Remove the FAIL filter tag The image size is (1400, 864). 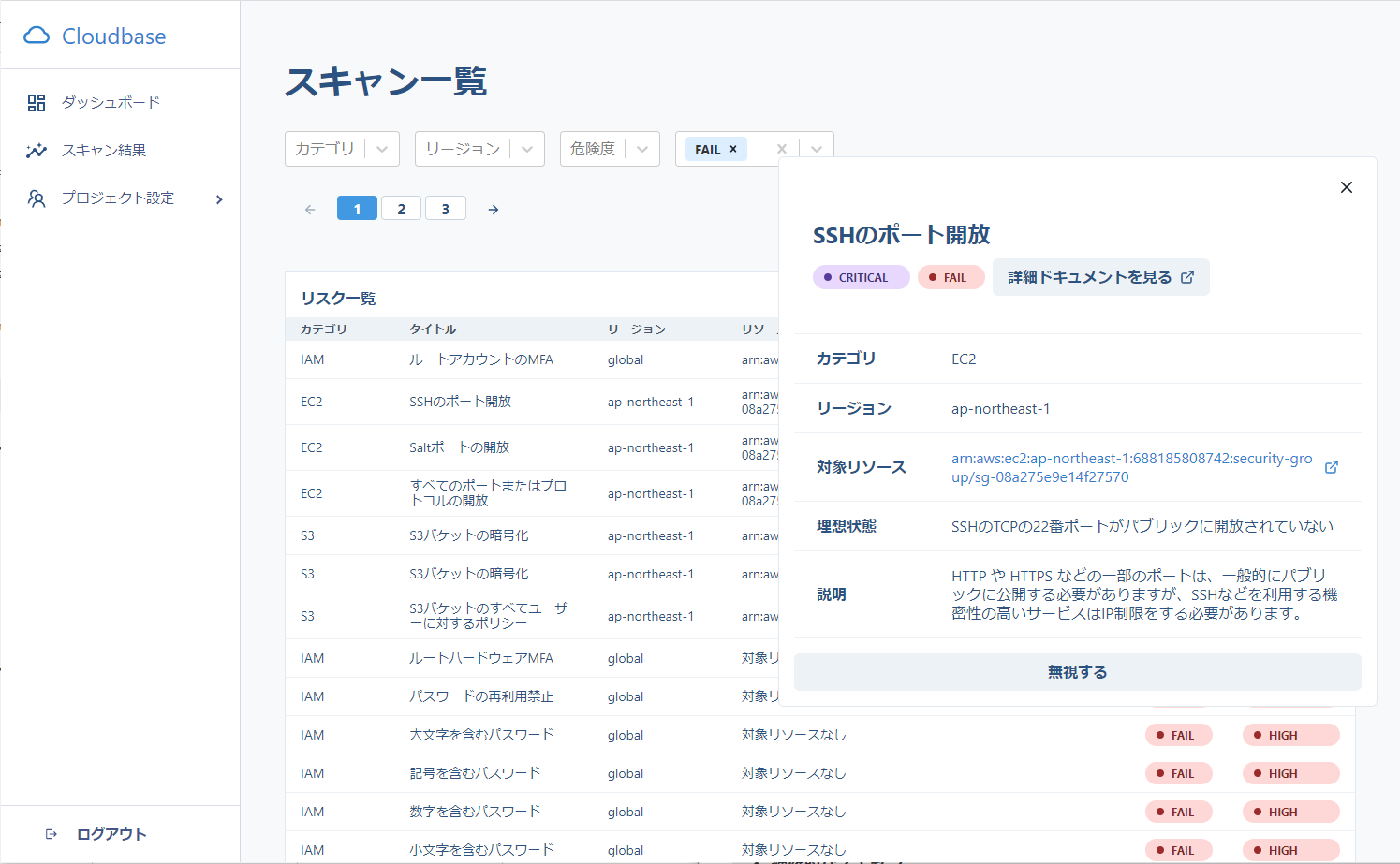coord(733,149)
